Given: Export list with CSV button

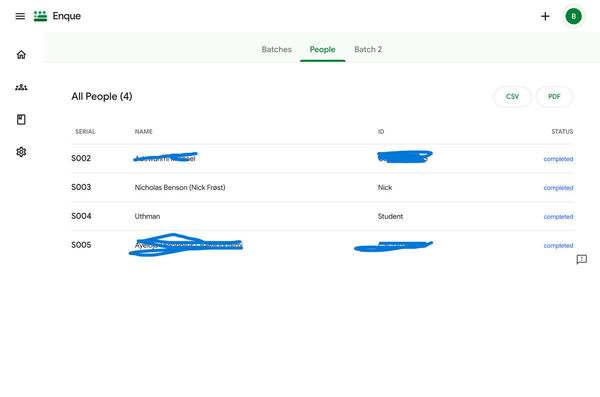Looking at the screenshot, I should [x=512, y=96].
